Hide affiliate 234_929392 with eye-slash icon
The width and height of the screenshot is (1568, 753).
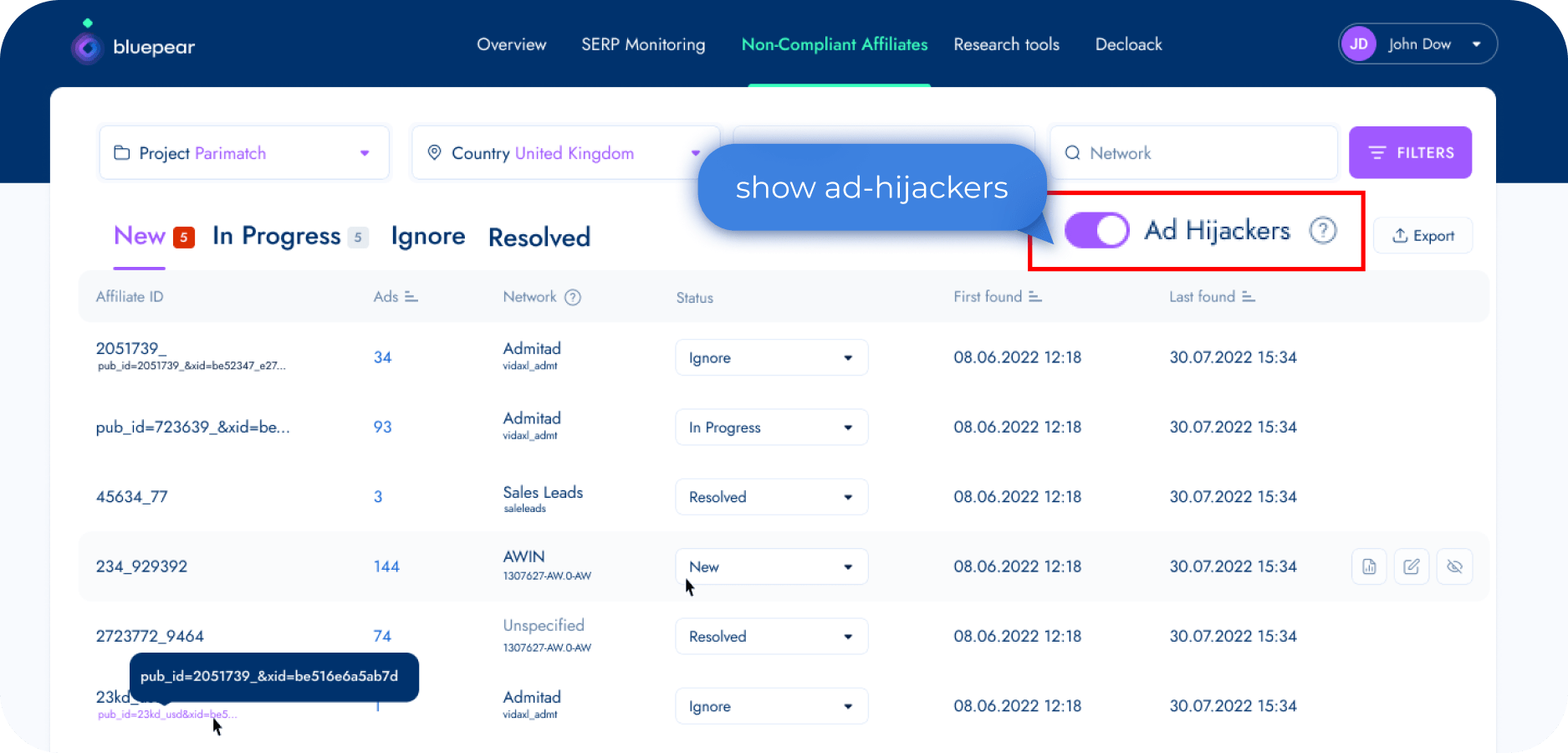pyautogui.click(x=1455, y=566)
